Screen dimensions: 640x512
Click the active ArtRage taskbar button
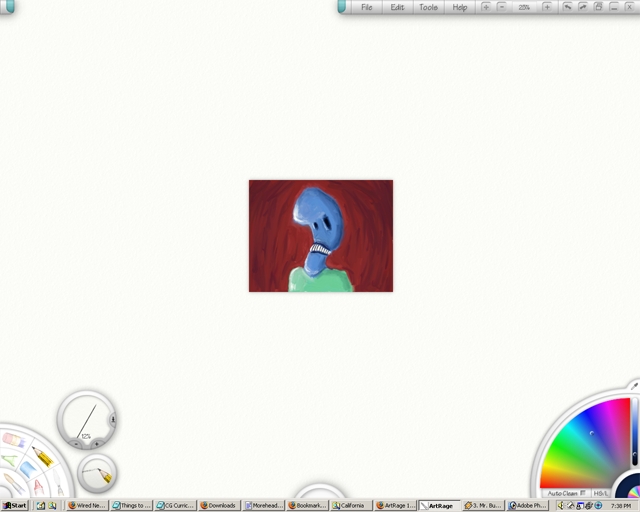tap(440, 505)
